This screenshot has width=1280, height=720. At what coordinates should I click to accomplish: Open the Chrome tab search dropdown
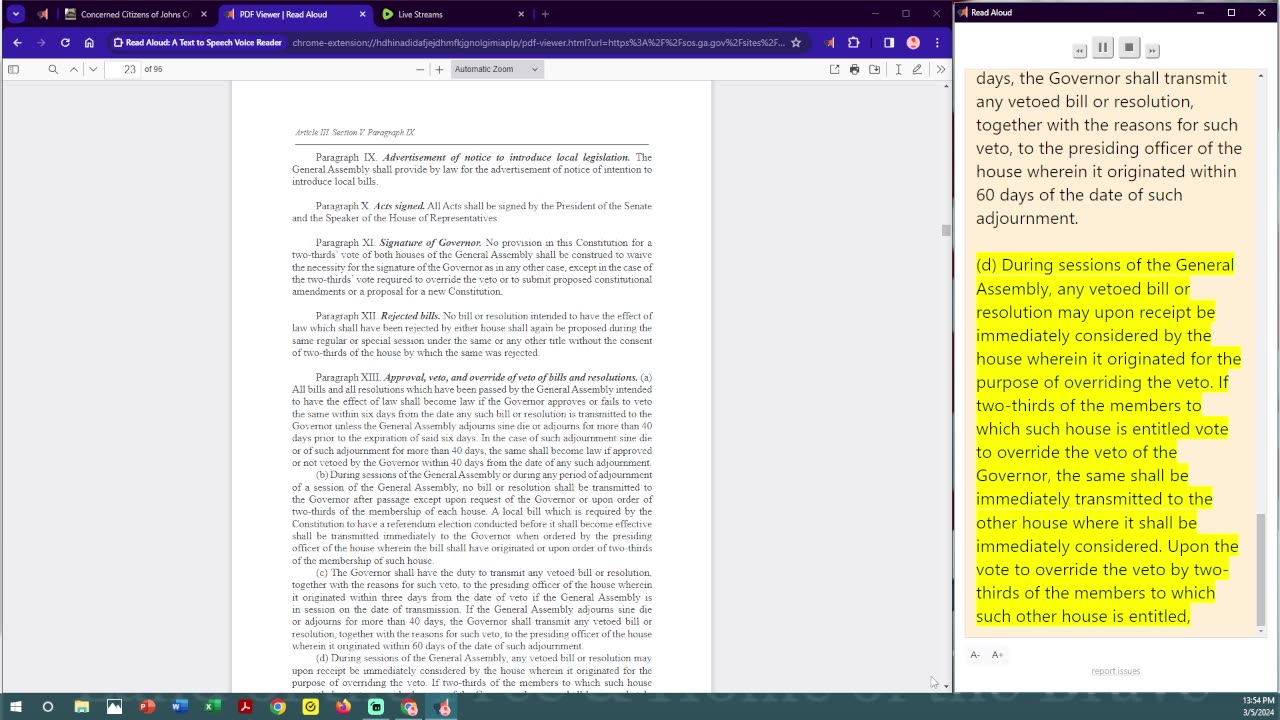click(15, 14)
